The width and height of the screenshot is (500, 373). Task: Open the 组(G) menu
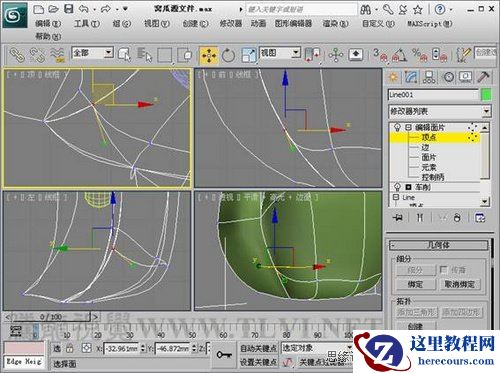(122, 24)
